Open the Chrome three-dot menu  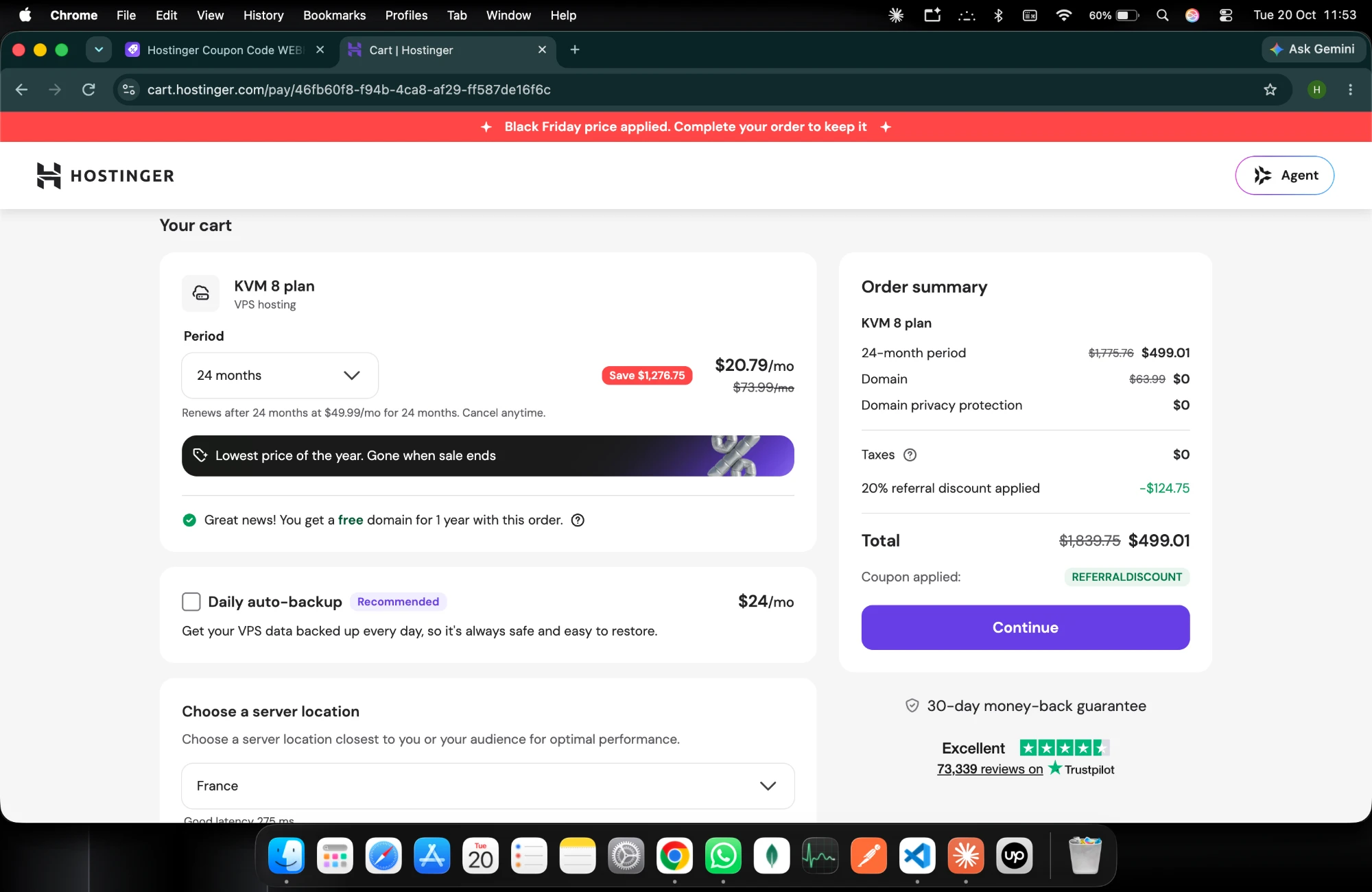[x=1350, y=90]
